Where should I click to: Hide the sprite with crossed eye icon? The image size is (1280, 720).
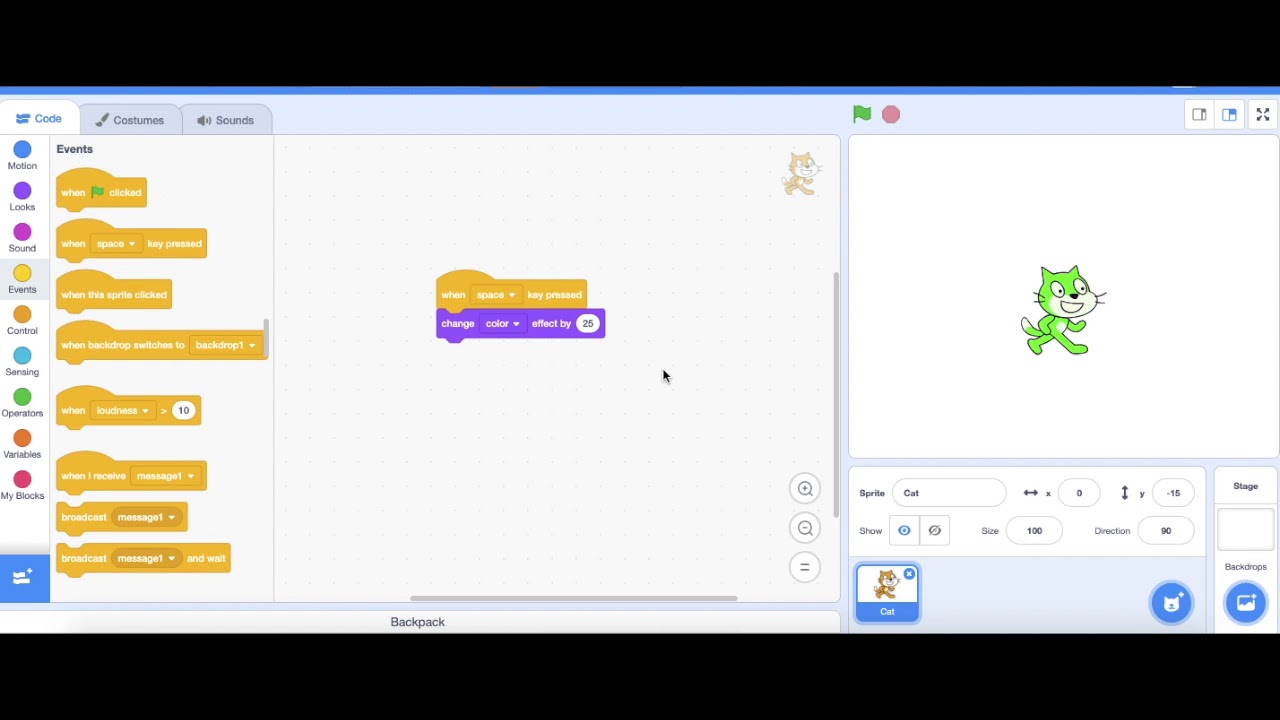(x=934, y=531)
